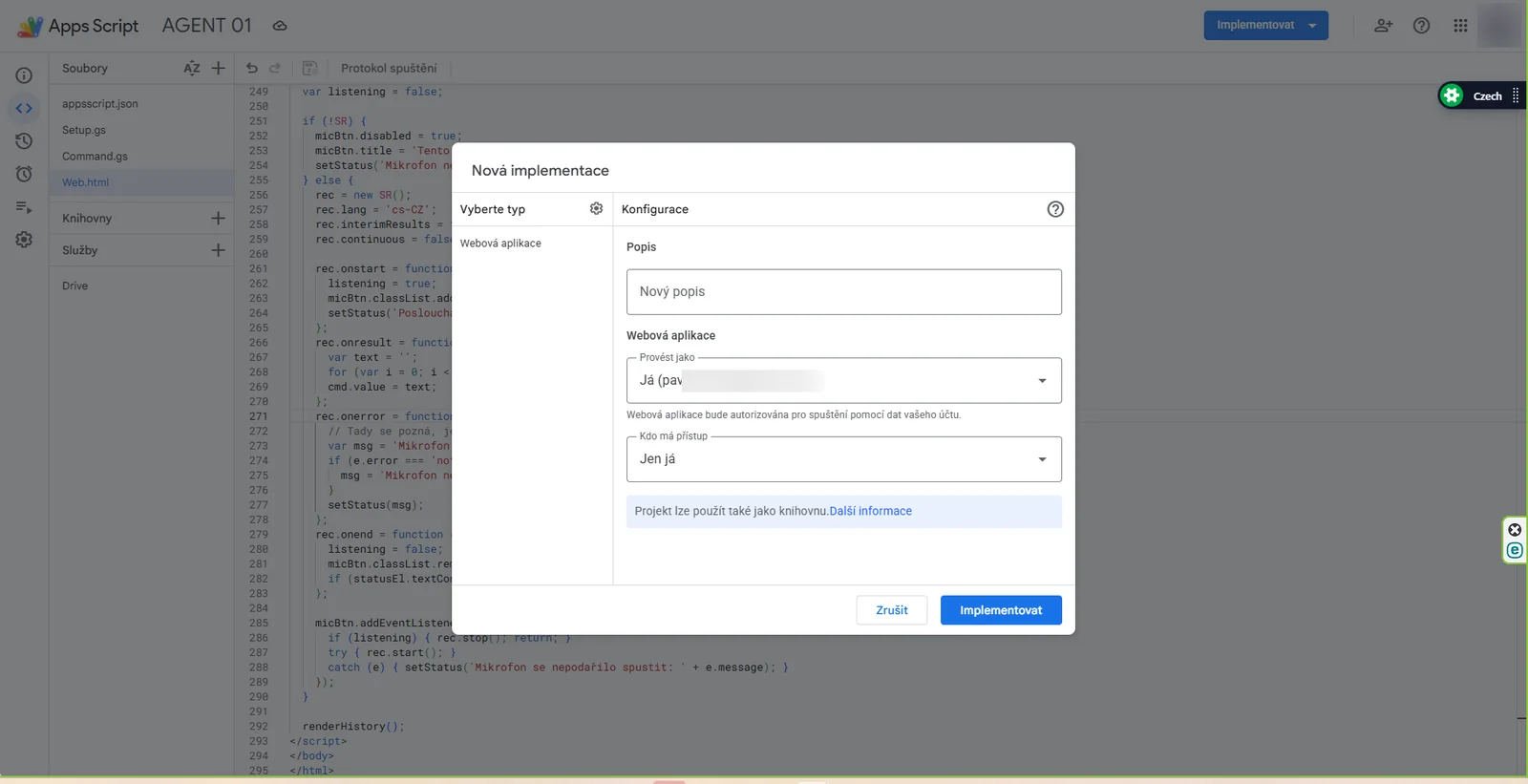The height and width of the screenshot is (784, 1528).
Task: Click the undo arrow in editor toolbar
Action: click(x=252, y=68)
